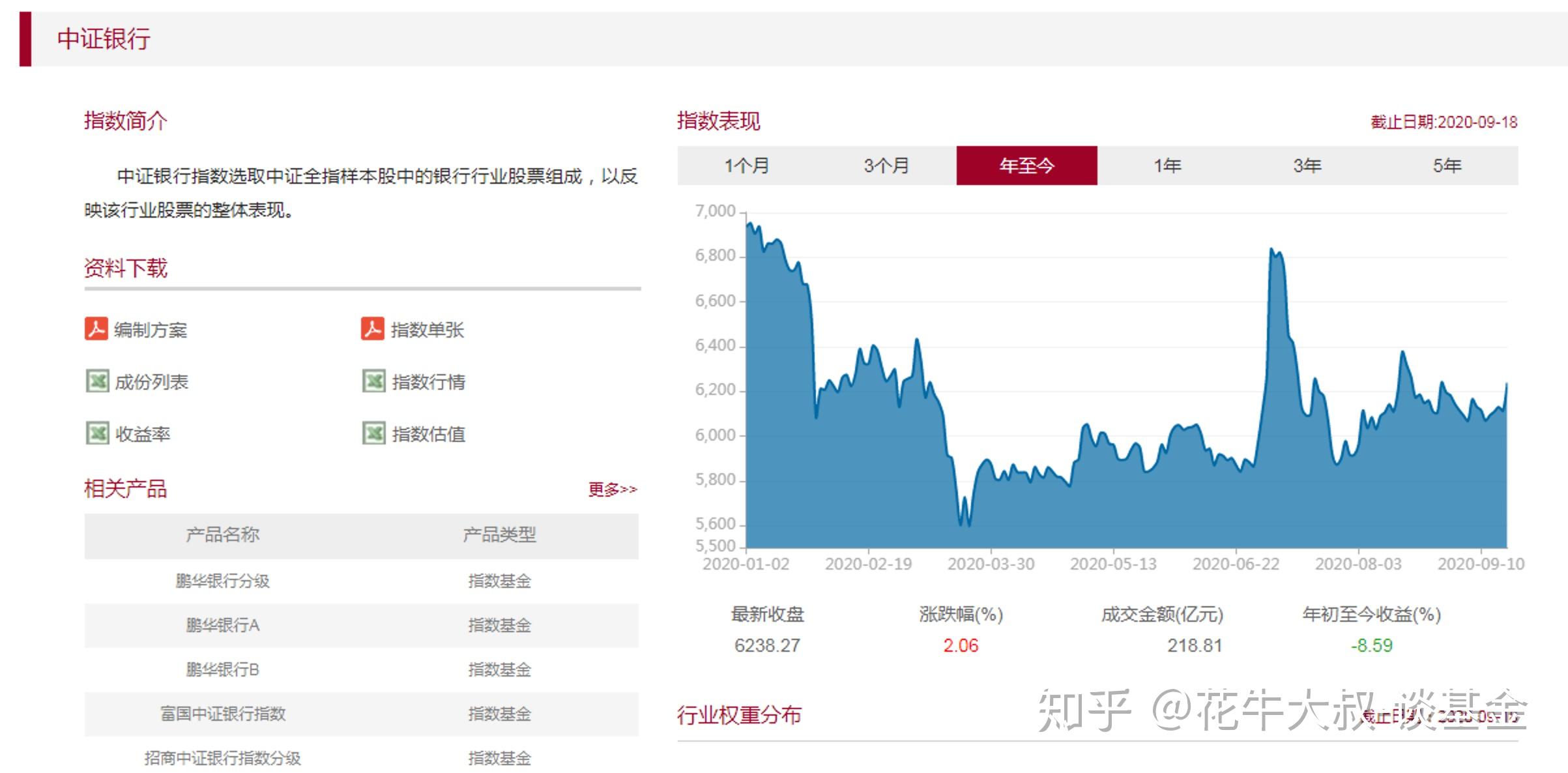Click the PDF icon beside 编制方案
The image size is (1568, 773).
click(96, 328)
